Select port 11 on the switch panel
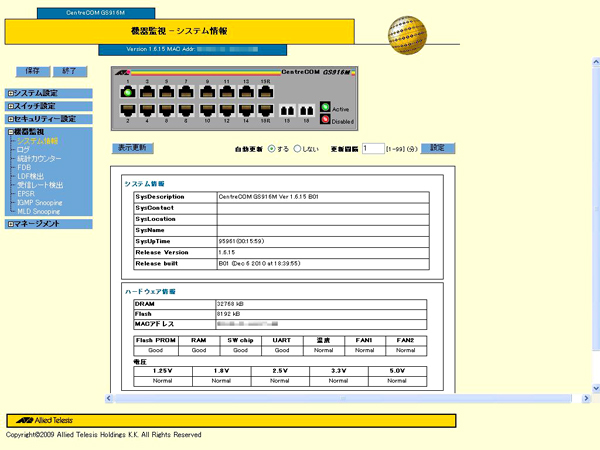This screenshot has height=450, width=600. [x=227, y=92]
